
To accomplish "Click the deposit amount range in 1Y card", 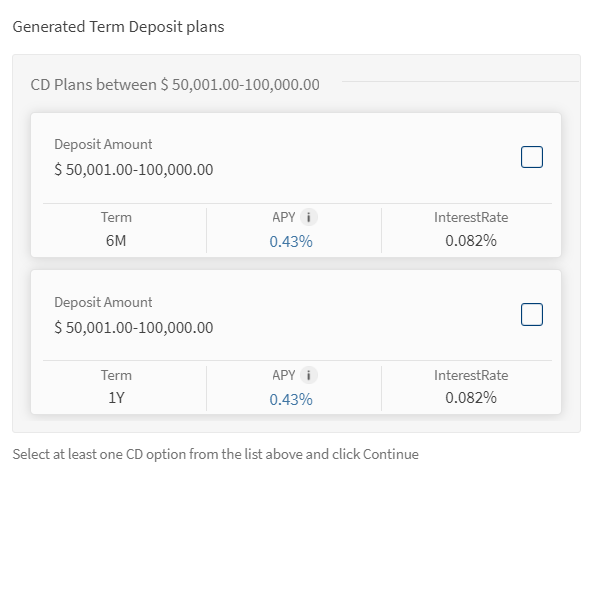I will 134,328.
